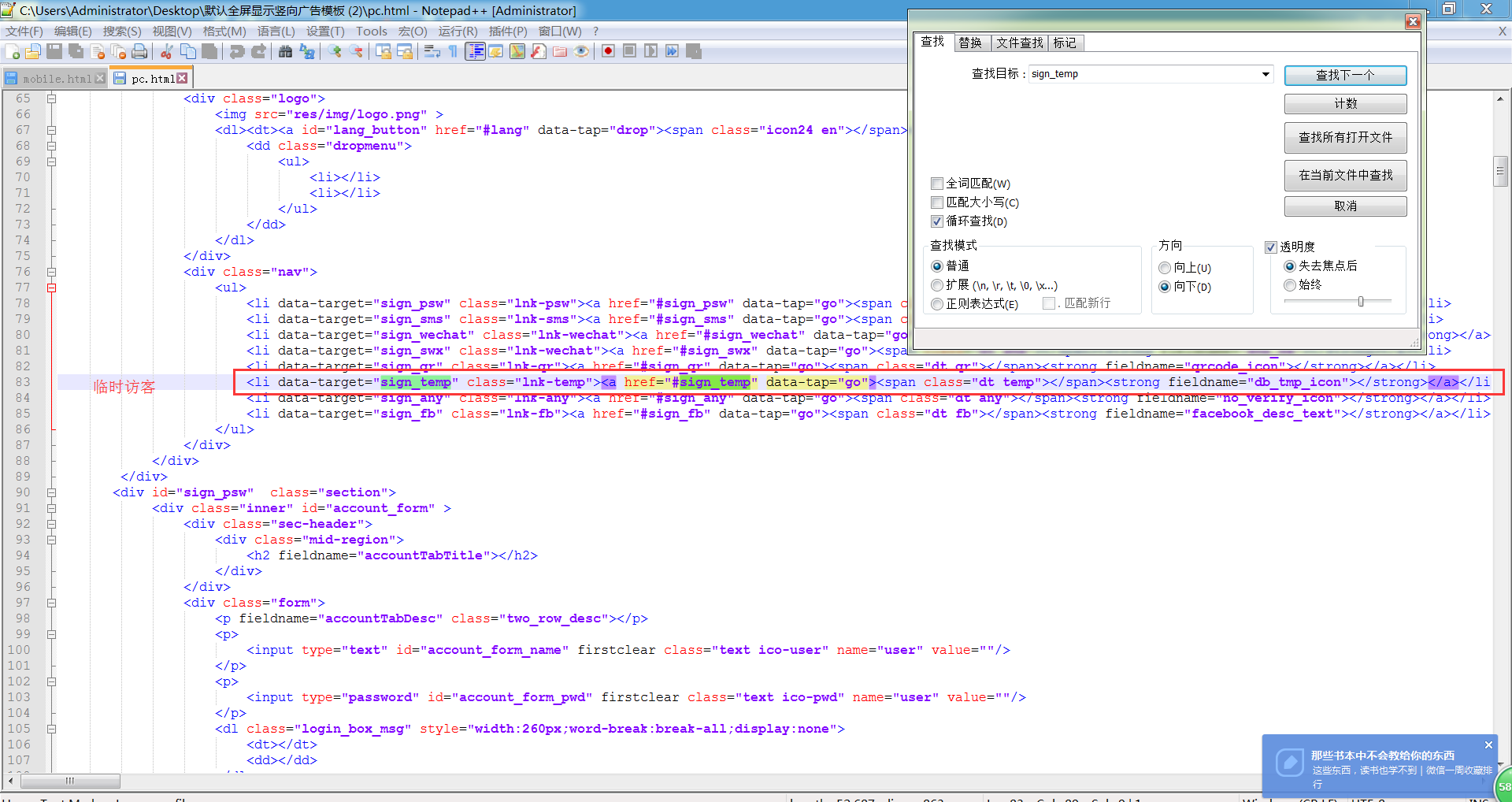Open the Function List icon
The image size is (1512, 802).
pos(539,51)
